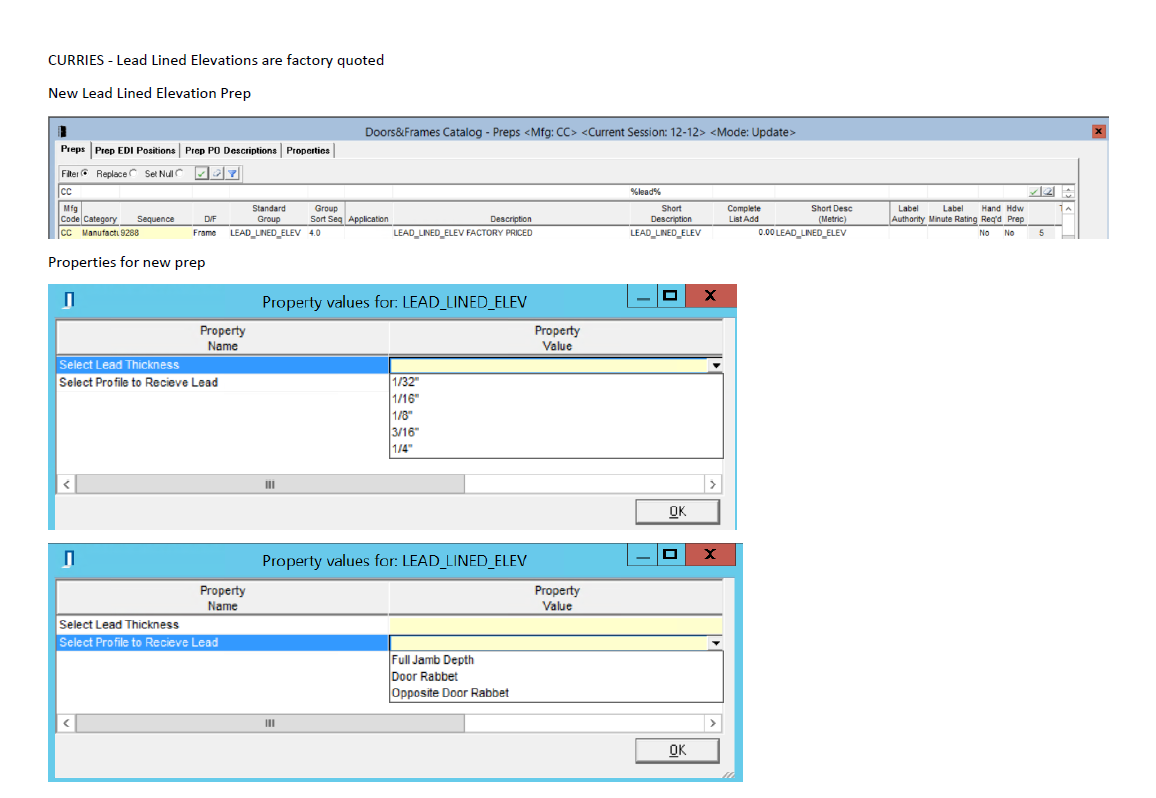Click the horizontal scrollbar in upper properties dialog
Screen dimensions: 1156x798
(270, 484)
